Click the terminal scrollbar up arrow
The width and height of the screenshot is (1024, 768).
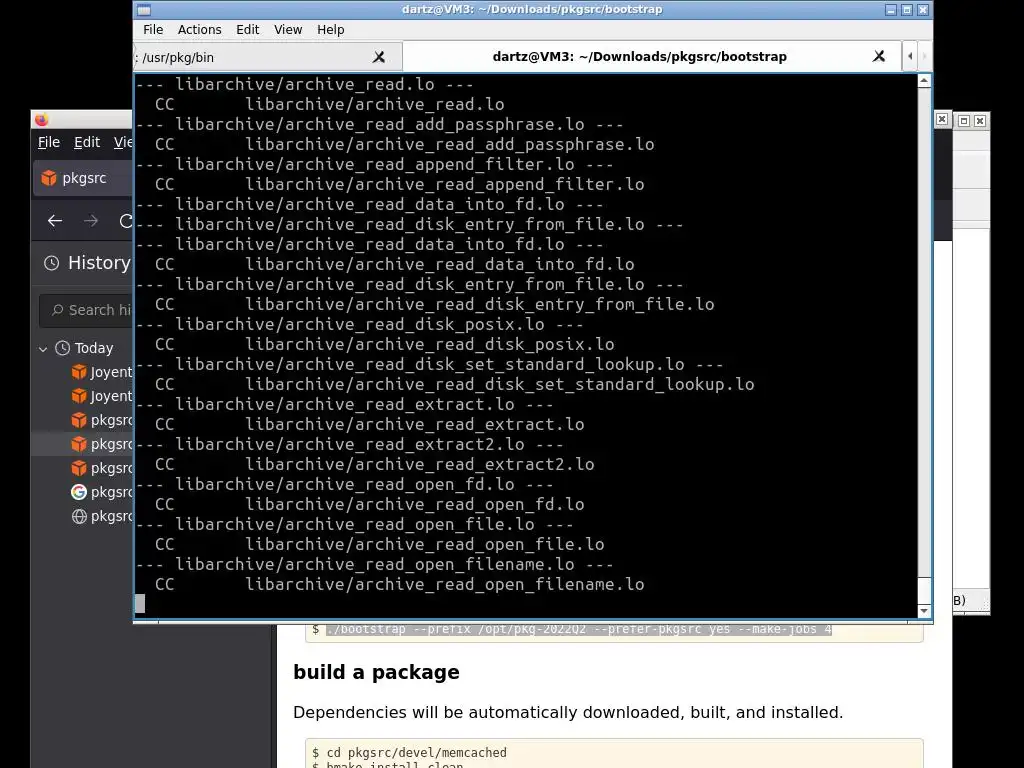(924, 81)
